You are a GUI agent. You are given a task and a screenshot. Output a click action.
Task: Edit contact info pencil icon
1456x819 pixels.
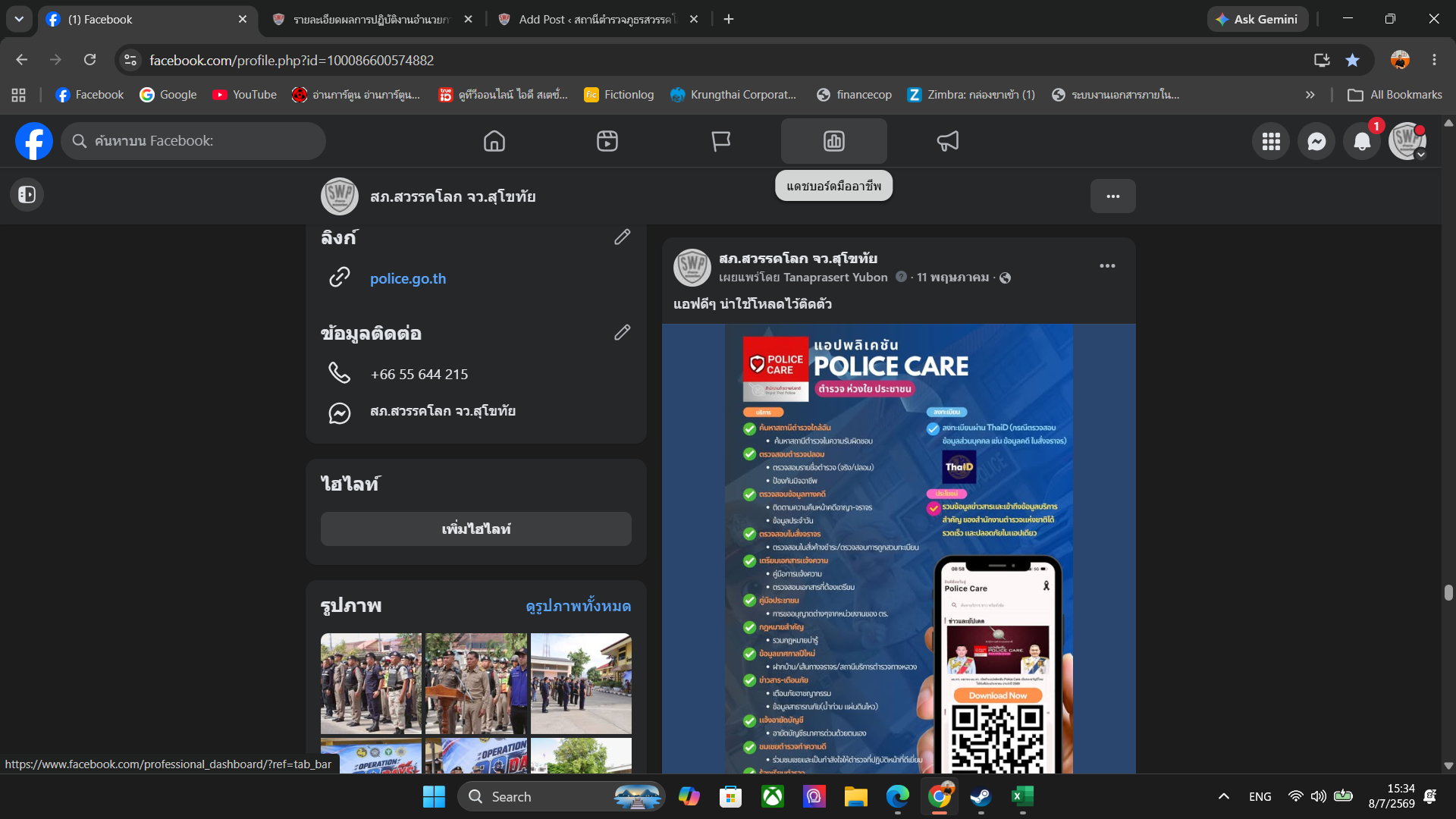point(622,332)
